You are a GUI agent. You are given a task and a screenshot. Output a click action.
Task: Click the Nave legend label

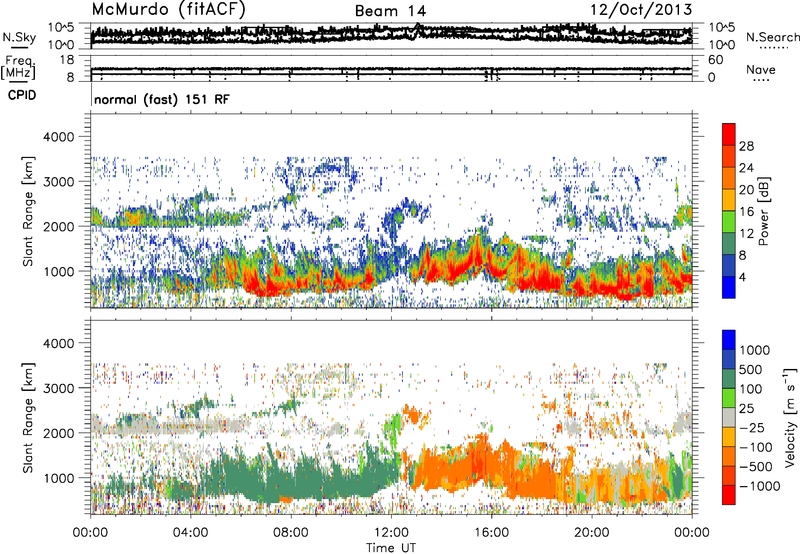coord(761,69)
